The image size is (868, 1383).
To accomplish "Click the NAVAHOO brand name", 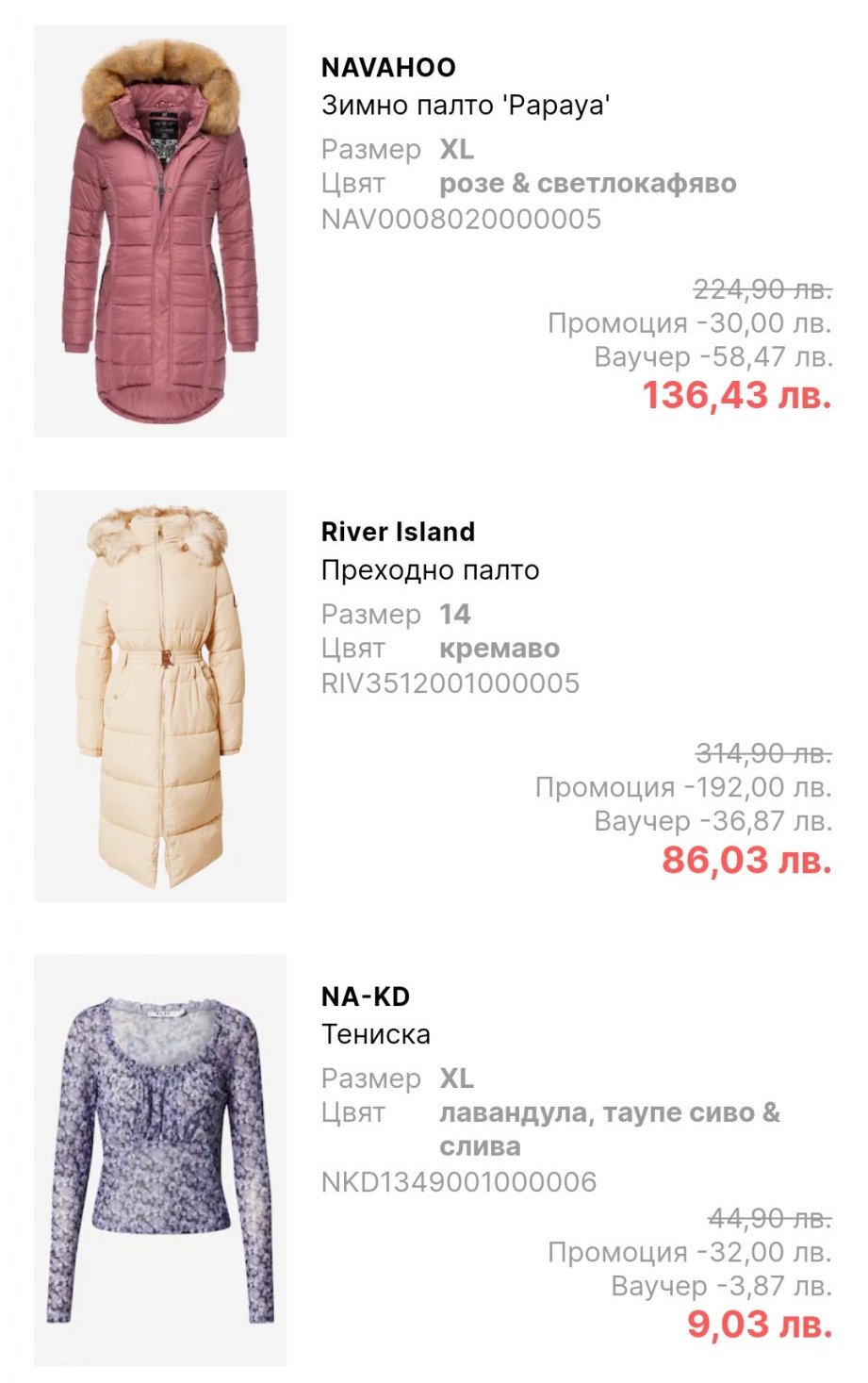I will pyautogui.click(x=388, y=68).
